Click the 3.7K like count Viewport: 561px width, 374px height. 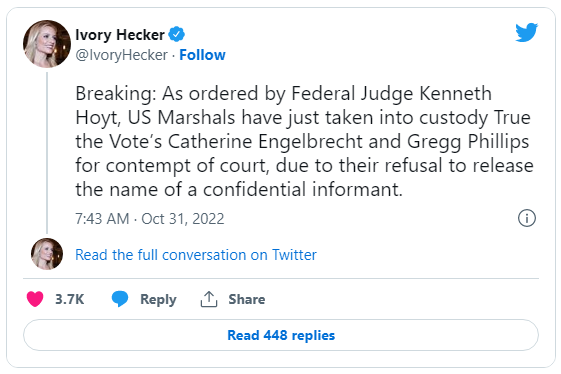(69, 299)
